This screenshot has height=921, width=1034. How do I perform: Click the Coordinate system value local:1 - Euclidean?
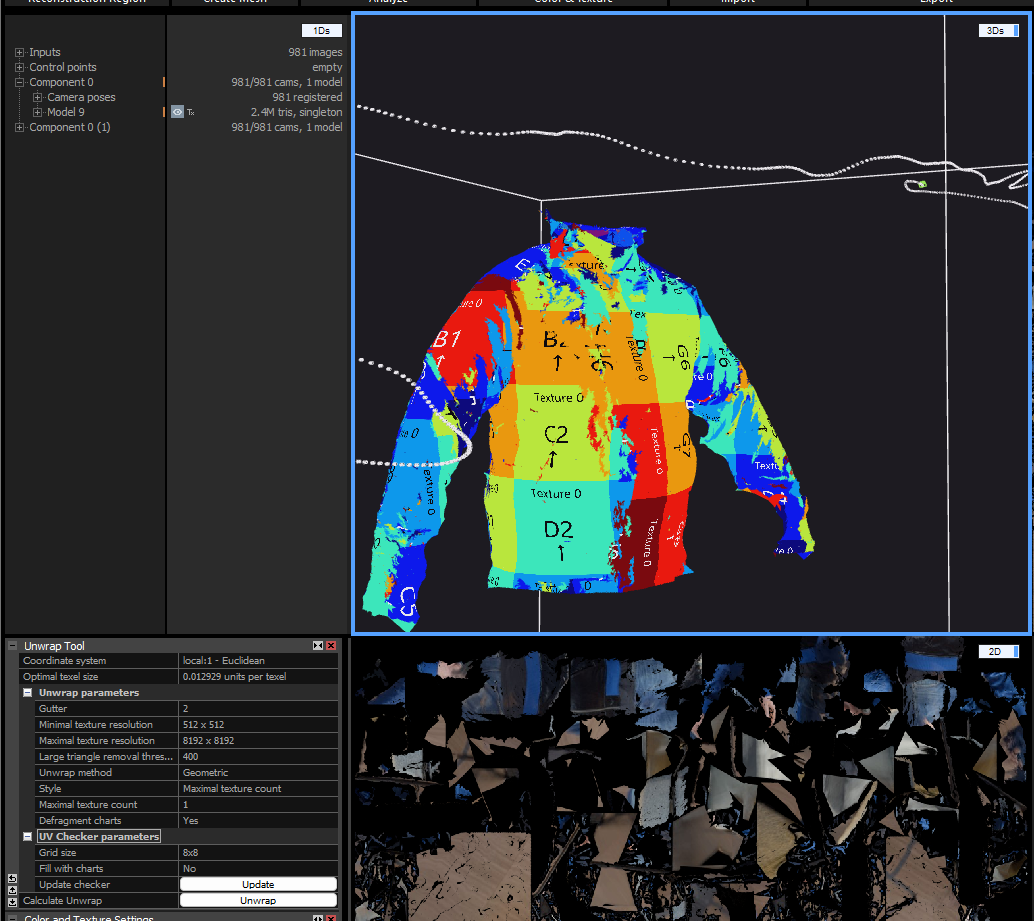(258, 660)
